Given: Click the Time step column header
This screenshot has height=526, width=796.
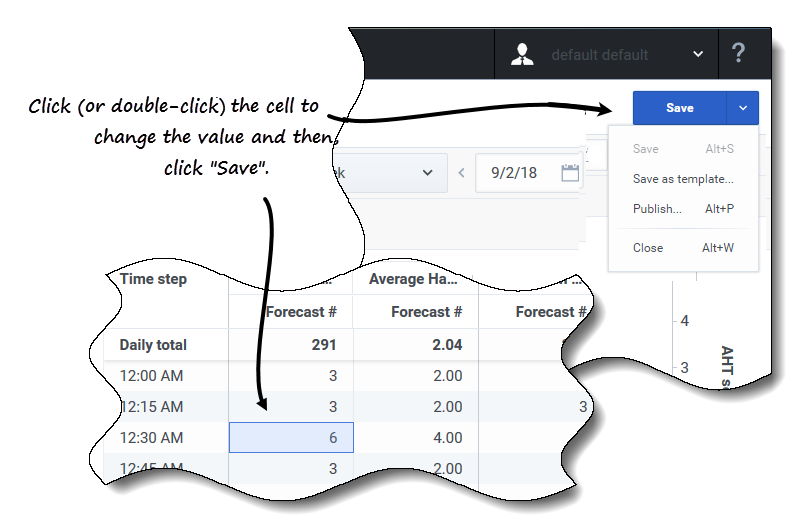Looking at the screenshot, I should (153, 279).
